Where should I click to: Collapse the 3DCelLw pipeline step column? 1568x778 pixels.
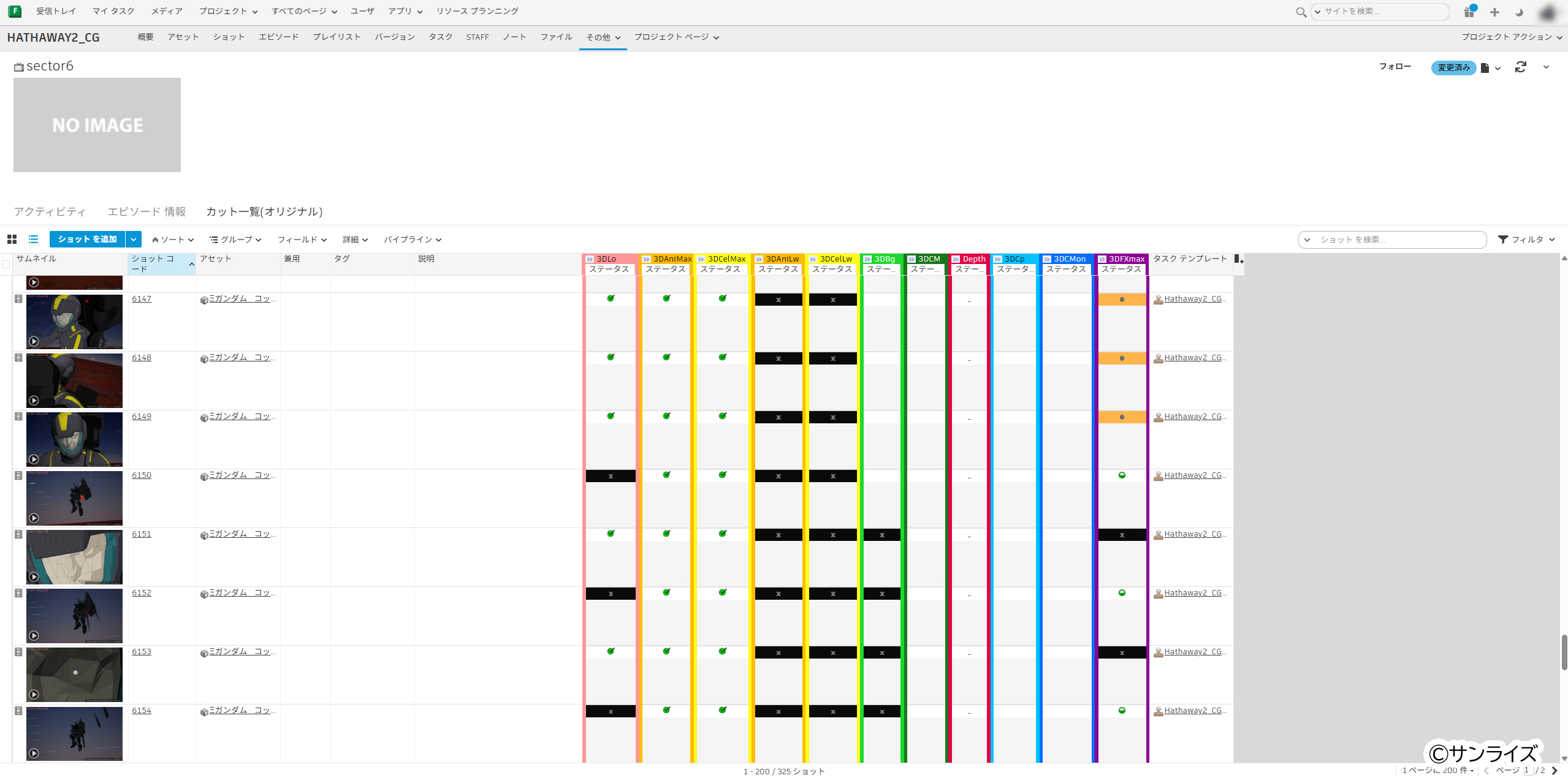(x=813, y=259)
